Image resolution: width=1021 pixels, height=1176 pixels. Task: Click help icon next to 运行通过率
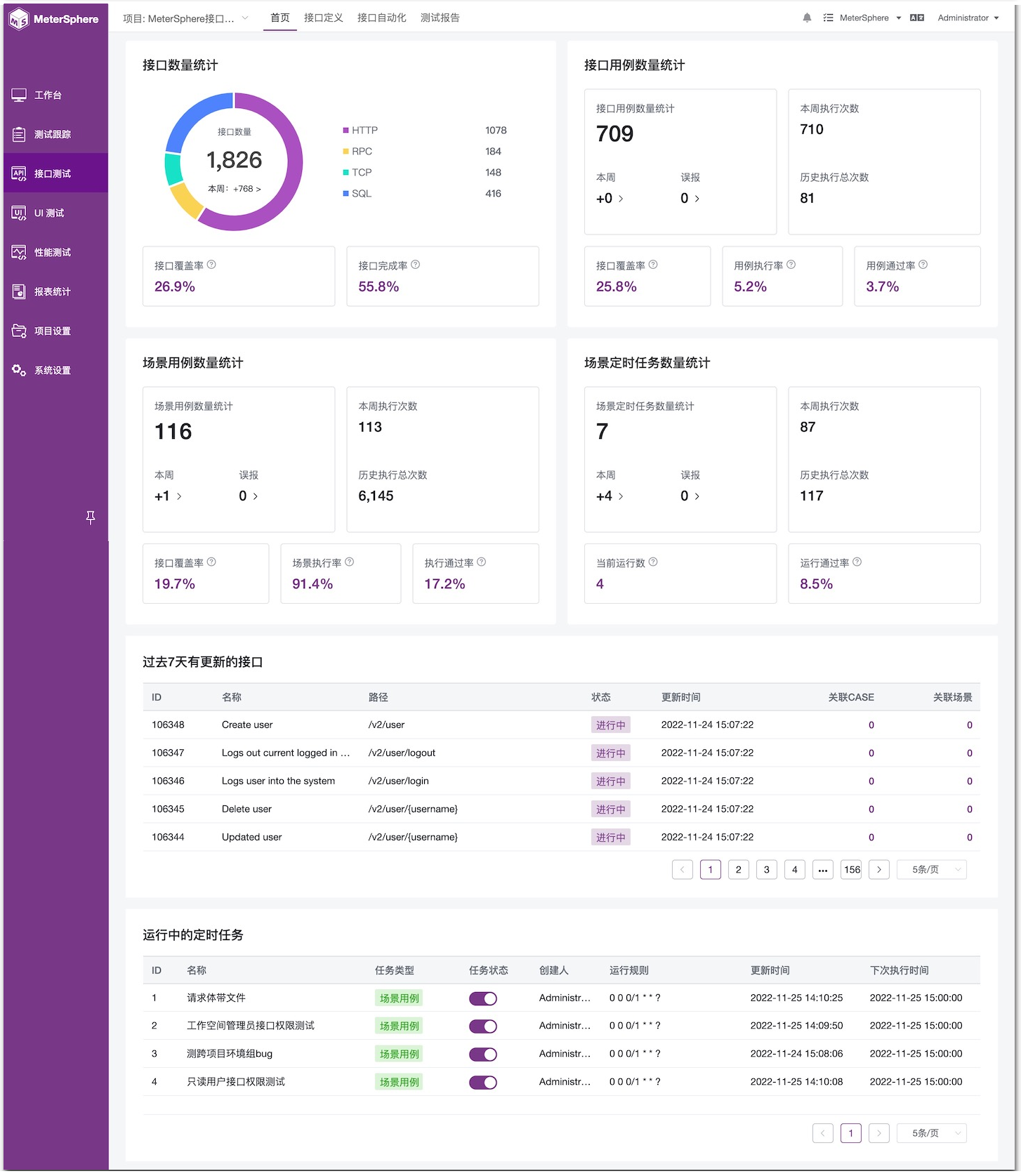[857, 562]
